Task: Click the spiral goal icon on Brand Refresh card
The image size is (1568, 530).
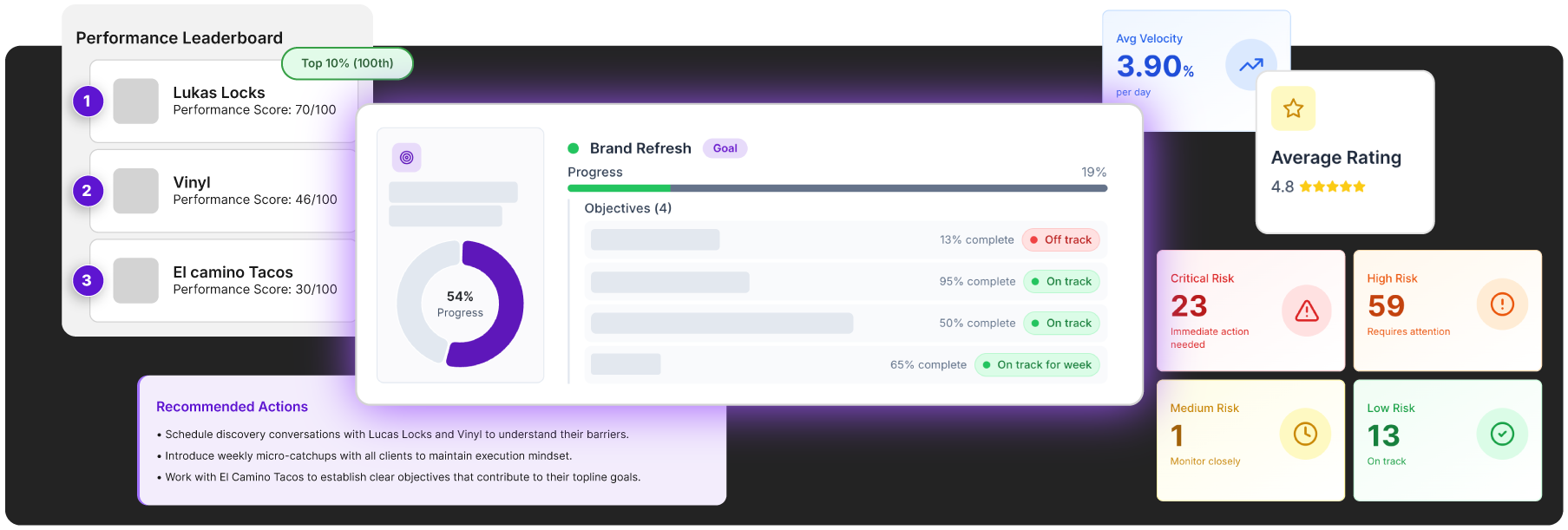Action: coord(406,158)
